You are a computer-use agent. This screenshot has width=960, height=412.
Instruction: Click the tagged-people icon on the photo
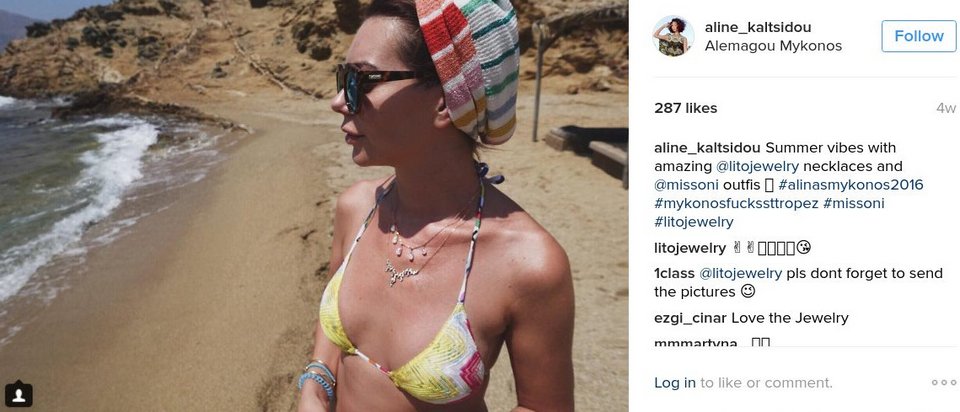click(18, 394)
